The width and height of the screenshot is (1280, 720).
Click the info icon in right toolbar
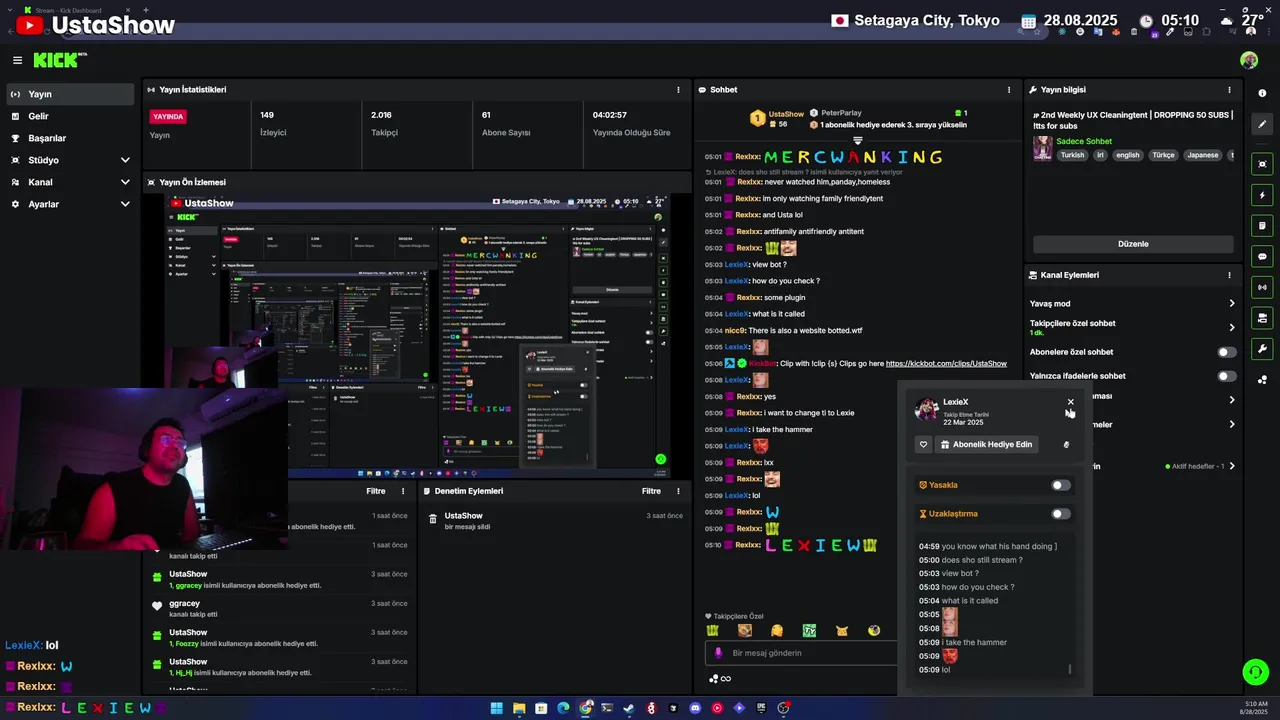pos(1262,93)
